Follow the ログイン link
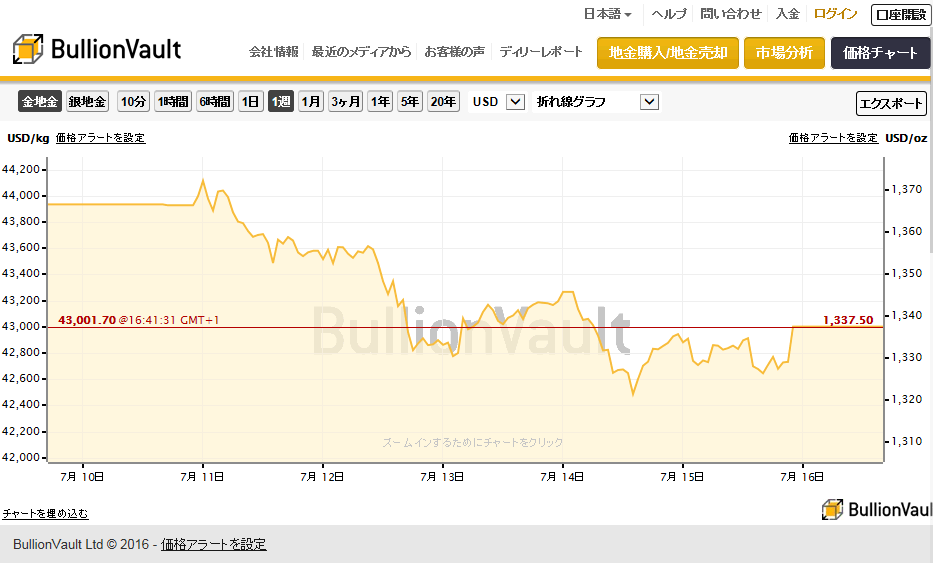The height and width of the screenshot is (563, 933). click(x=835, y=14)
